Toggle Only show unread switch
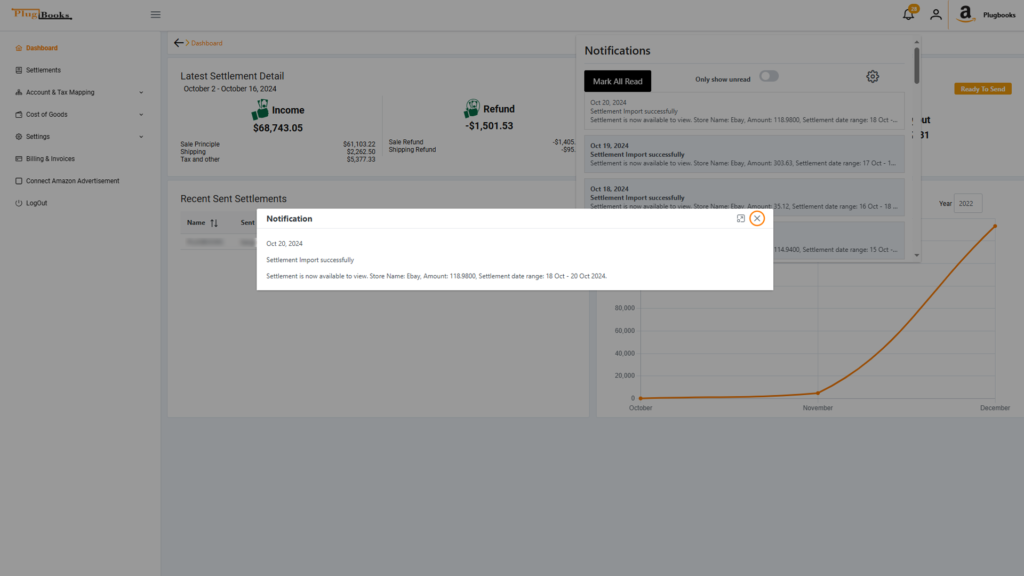This screenshot has width=1024, height=576. coord(769,77)
